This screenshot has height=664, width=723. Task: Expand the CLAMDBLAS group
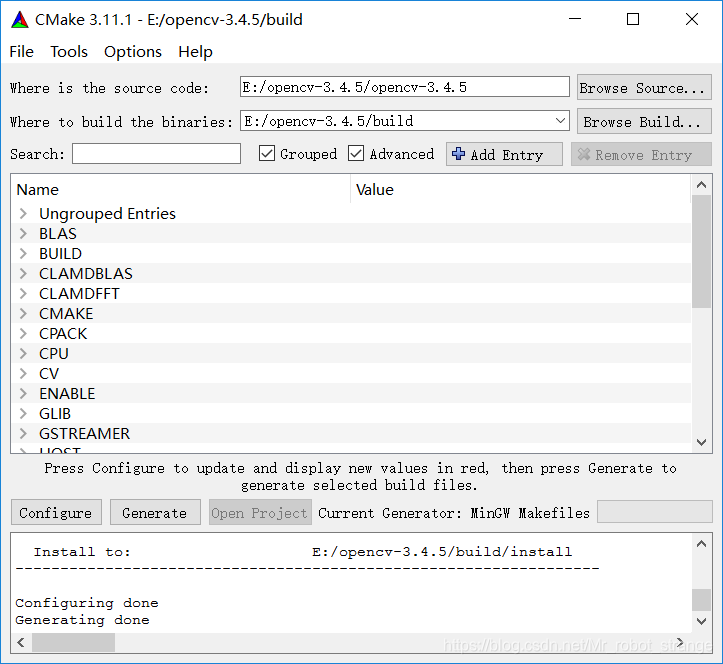tap(23, 273)
